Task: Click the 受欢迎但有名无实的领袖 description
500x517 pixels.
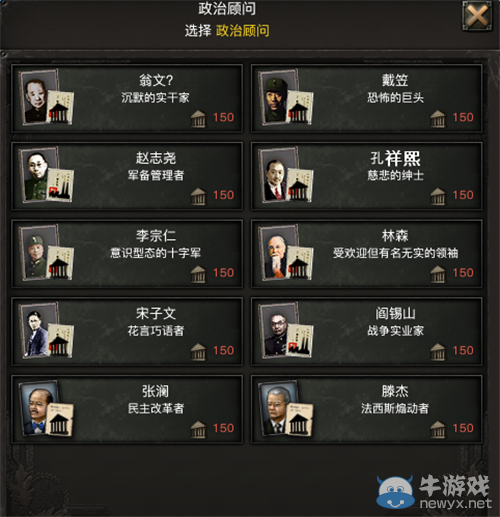Action: [x=395, y=253]
